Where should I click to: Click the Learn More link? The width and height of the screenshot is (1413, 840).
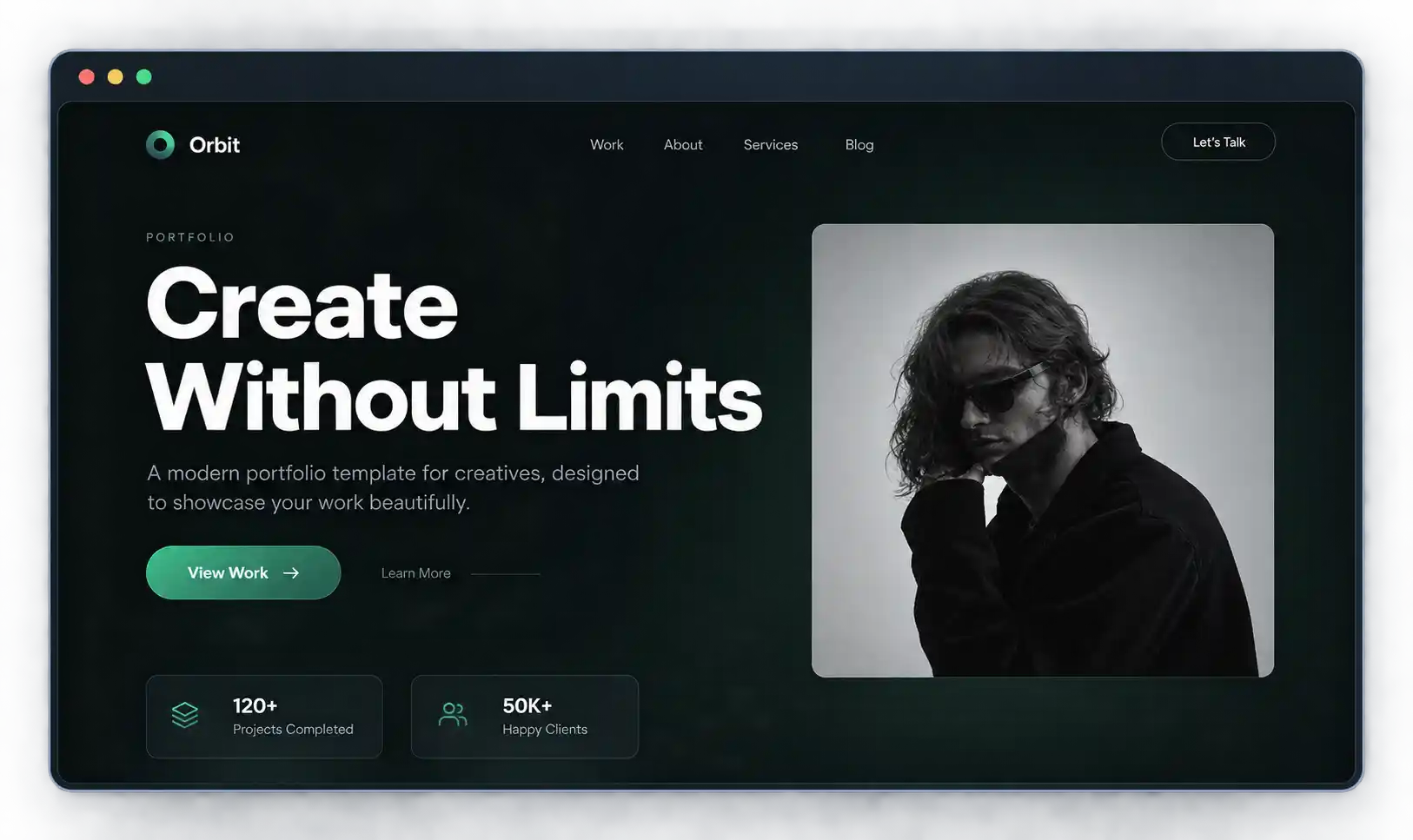416,573
